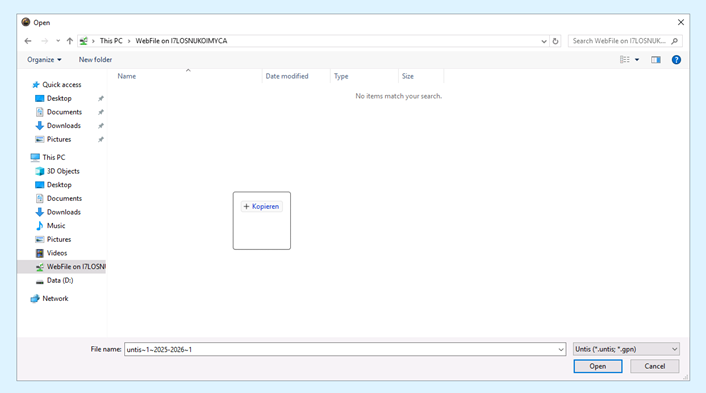The image size is (706, 393).
Task: Open the Data (D:) drive
Action: pos(60,280)
